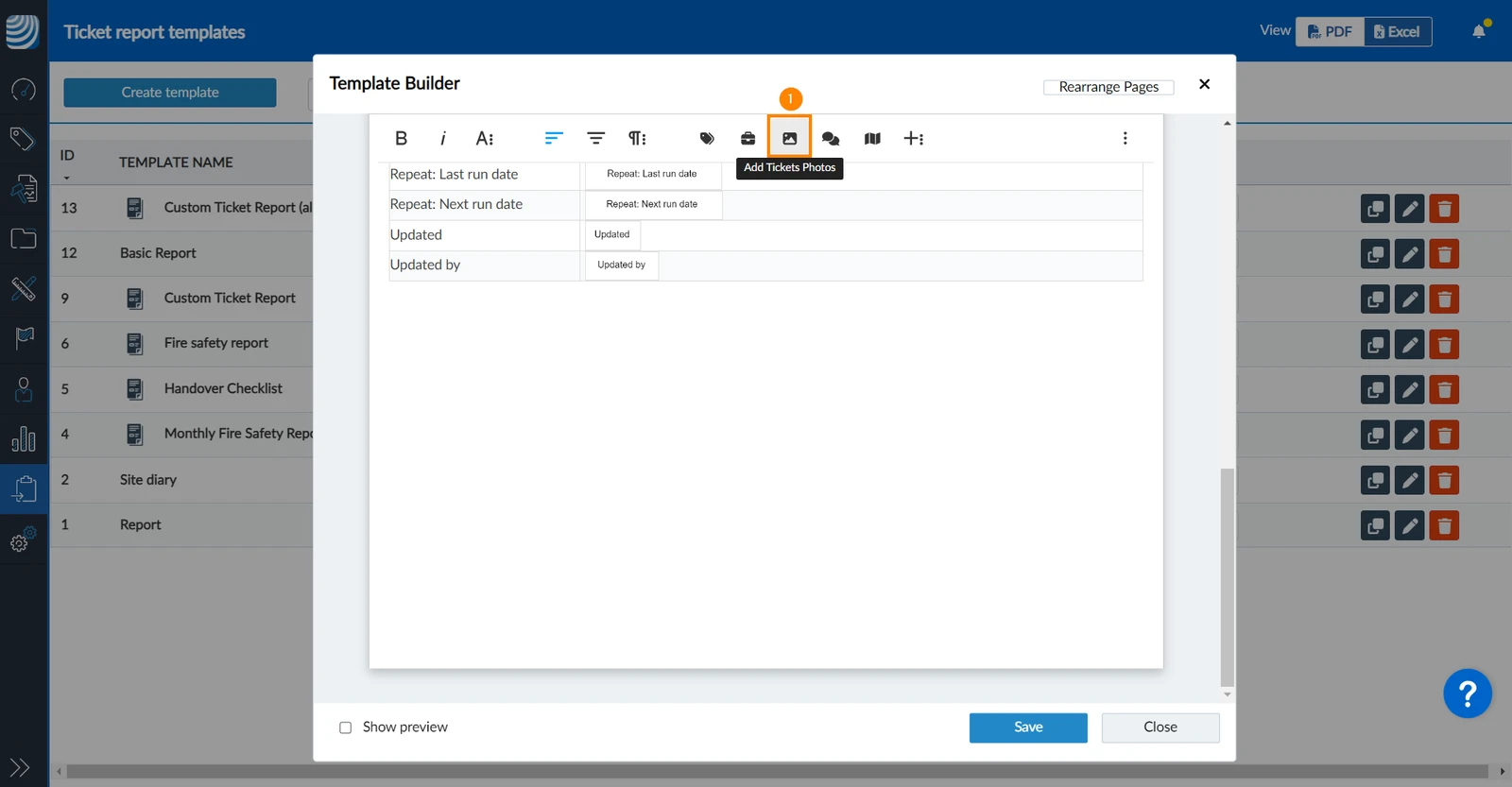Enable the Show preview checkbox

pyautogui.click(x=345, y=727)
